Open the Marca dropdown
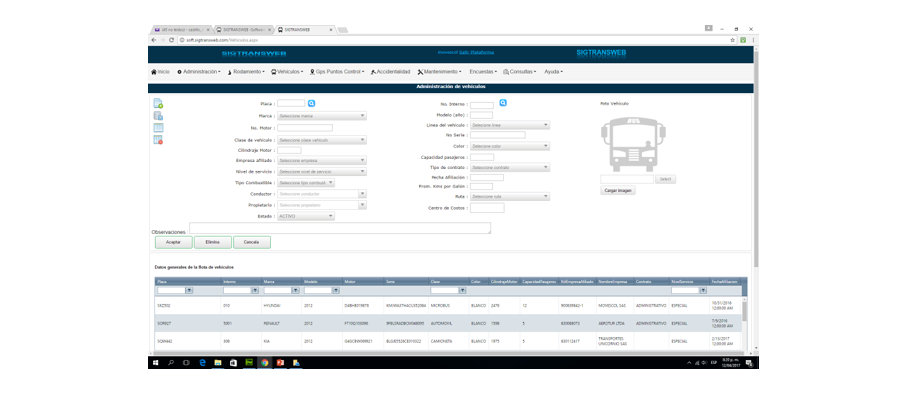Viewport: 907px width, 407px height. pyautogui.click(x=321, y=116)
